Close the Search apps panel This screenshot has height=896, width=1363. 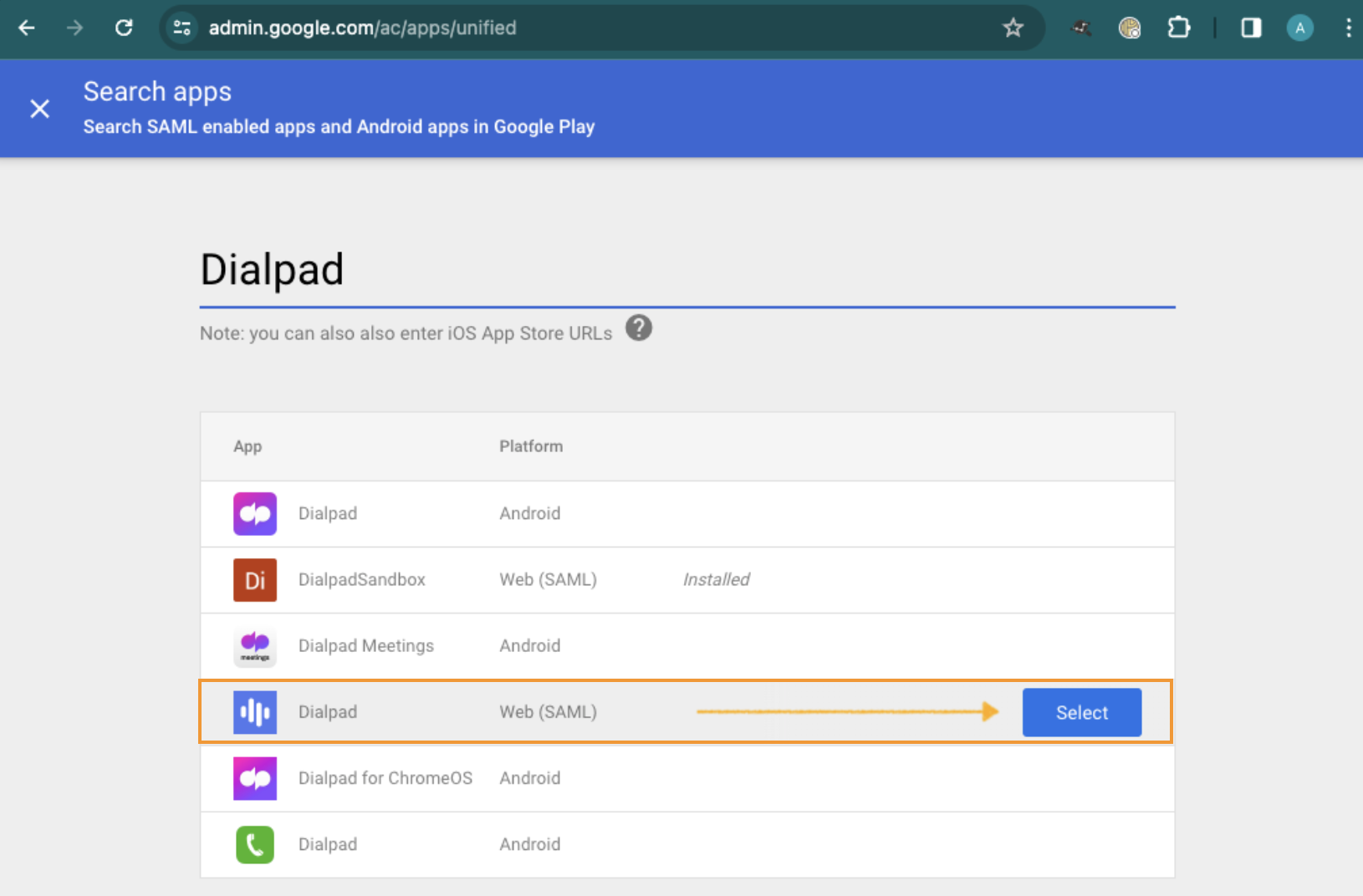pyautogui.click(x=40, y=109)
